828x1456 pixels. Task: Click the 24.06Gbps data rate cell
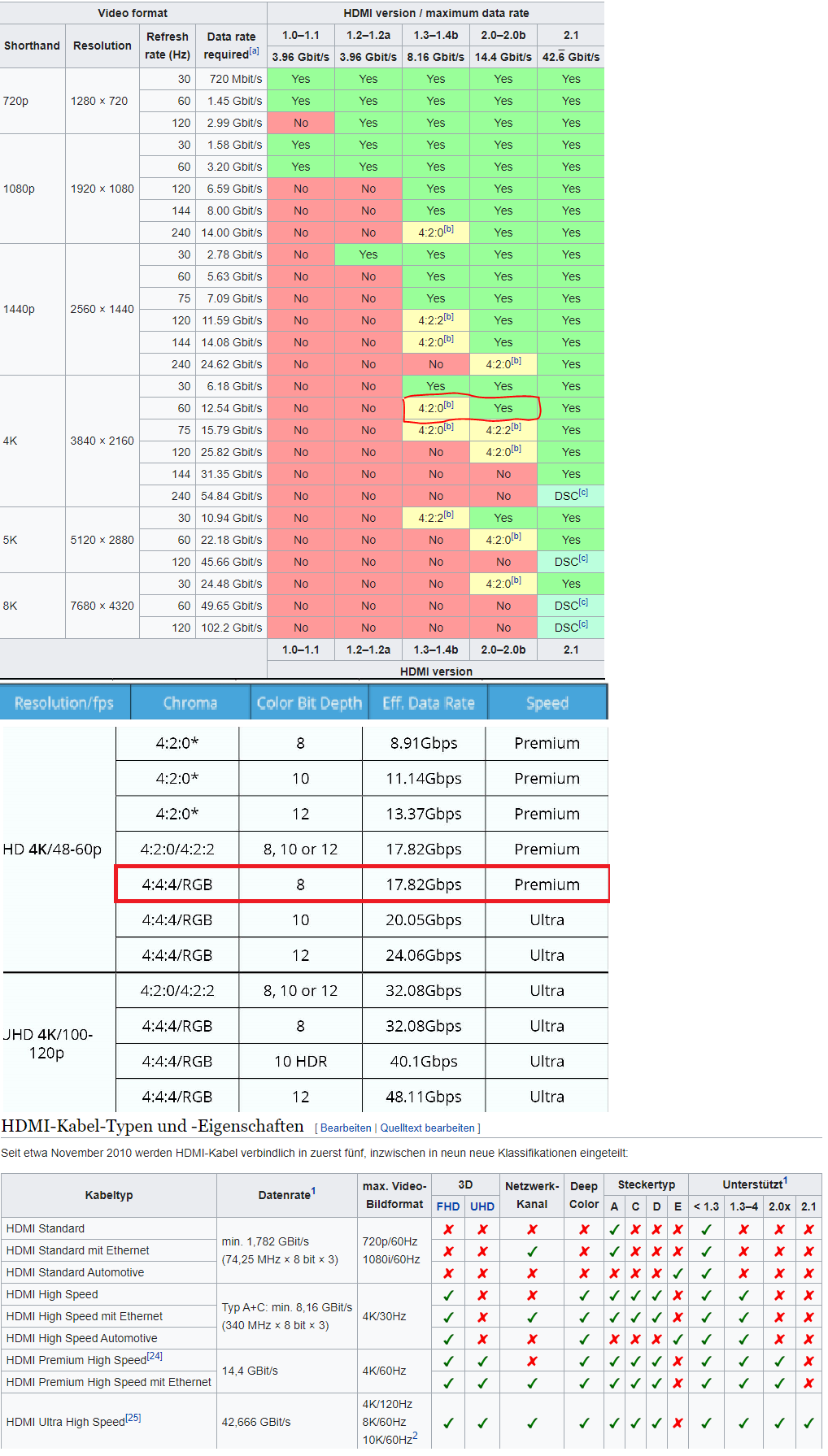click(x=424, y=955)
